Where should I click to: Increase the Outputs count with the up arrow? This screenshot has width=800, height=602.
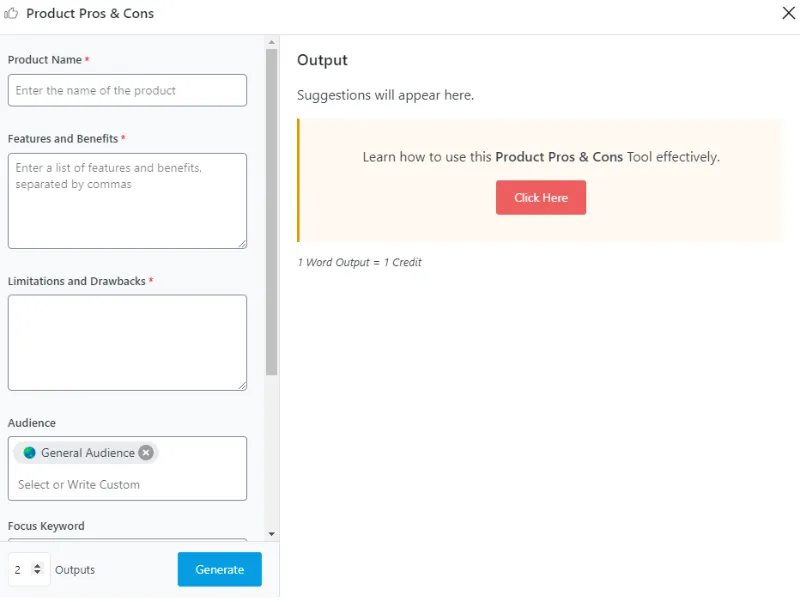tap(37, 566)
